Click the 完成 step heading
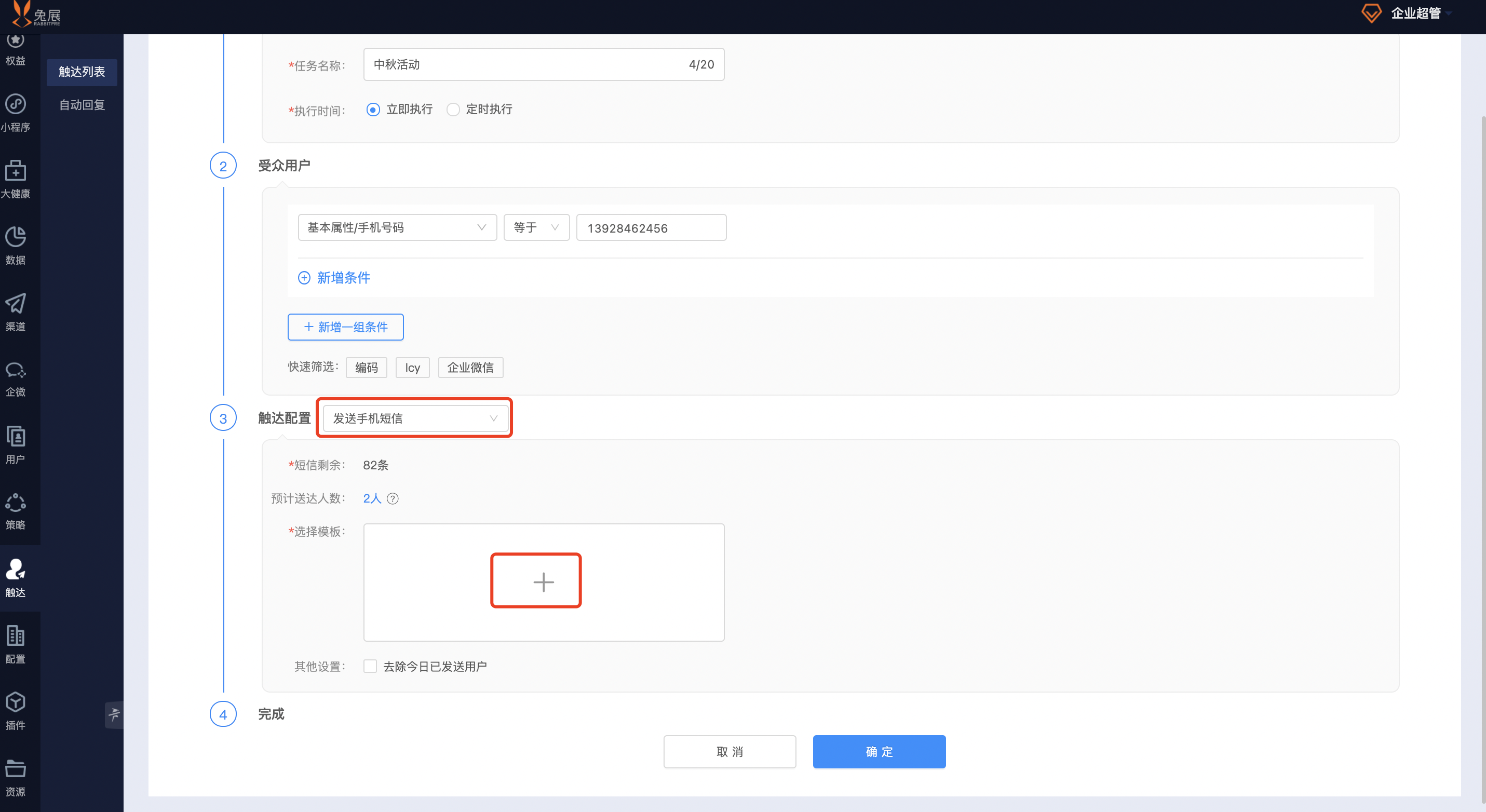 271,714
